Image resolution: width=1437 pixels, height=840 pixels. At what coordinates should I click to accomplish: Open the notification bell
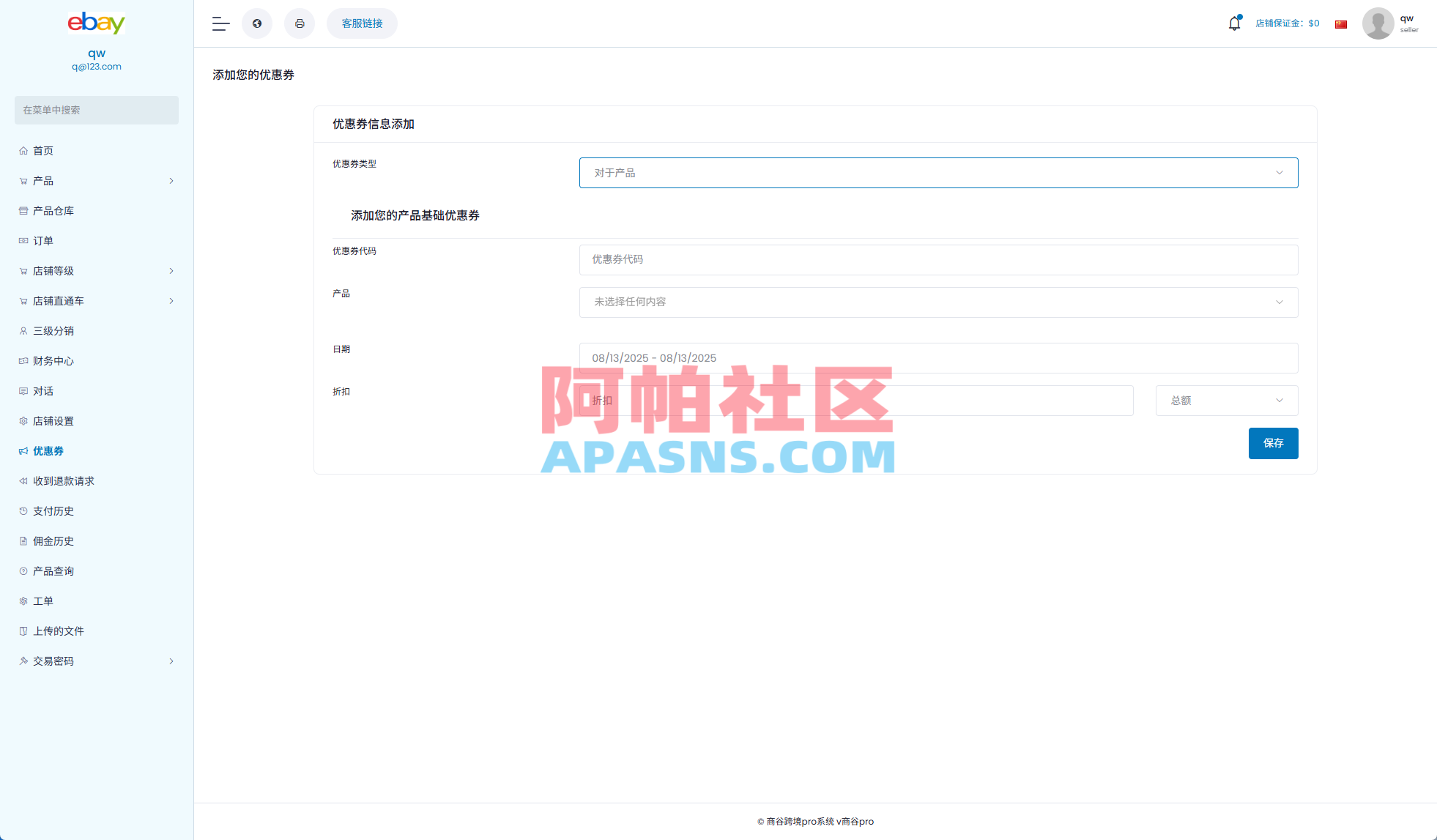[1234, 23]
